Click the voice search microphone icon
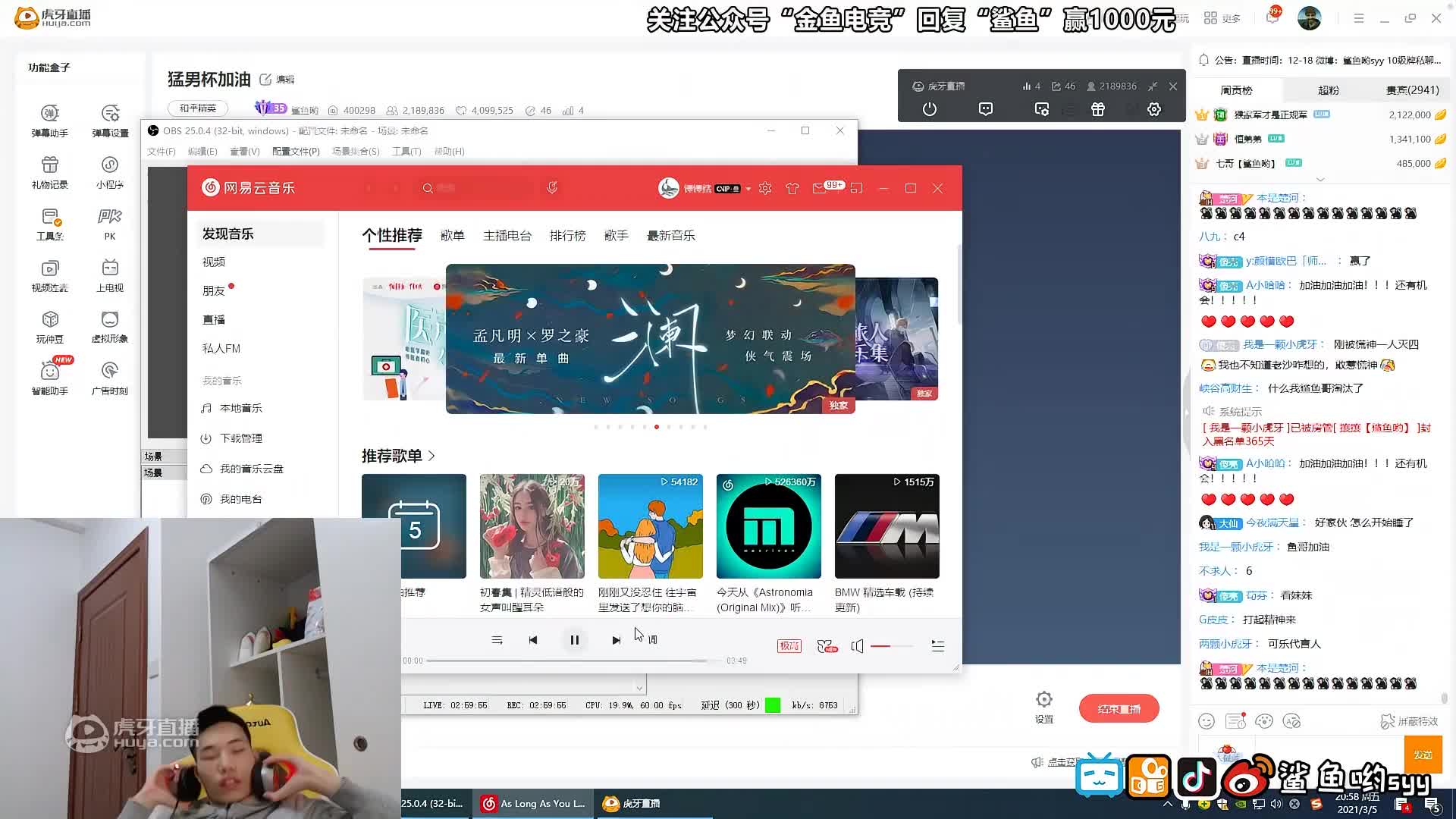This screenshot has width=1456, height=819. click(552, 187)
